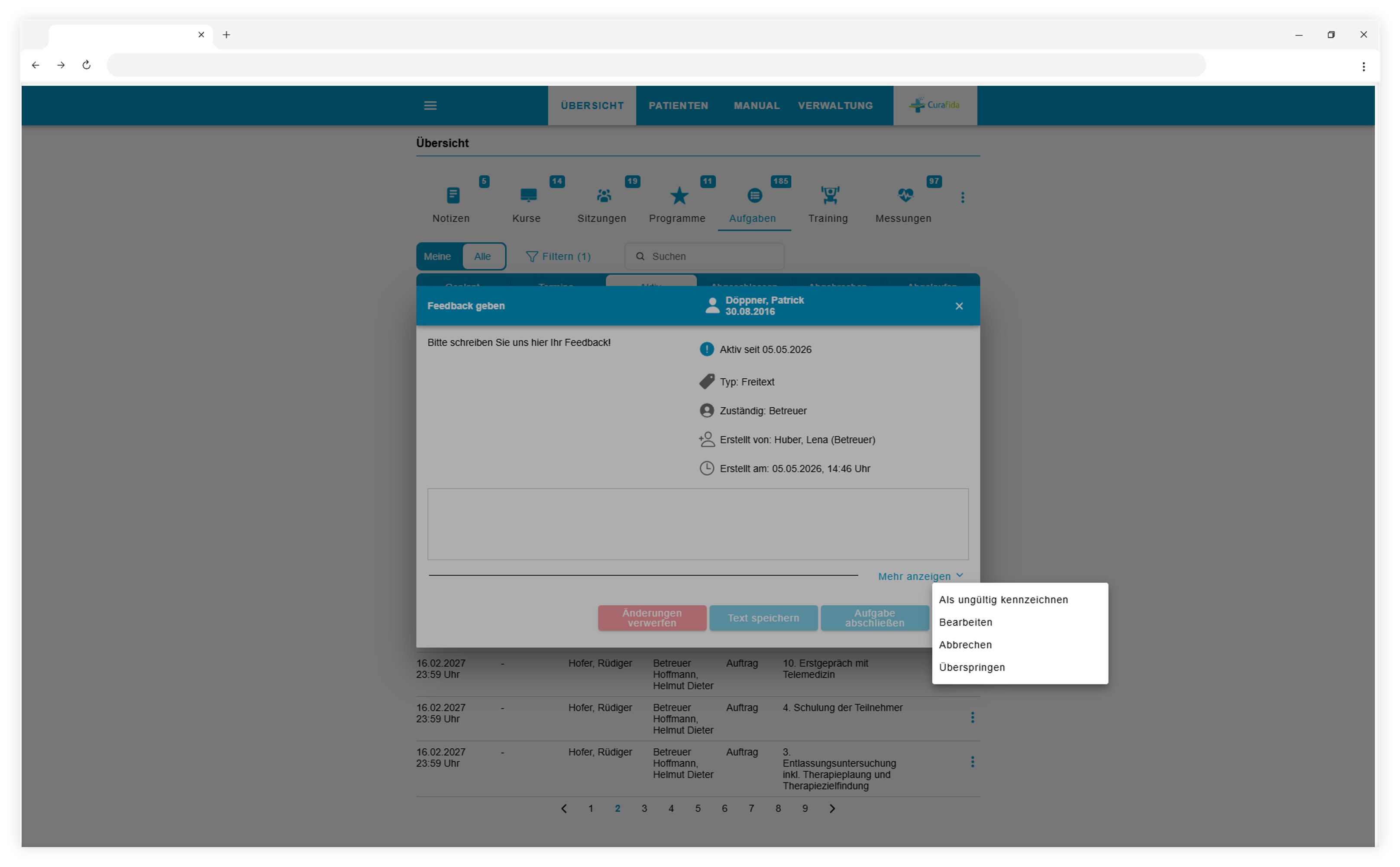Open the browser options menu
Image resolution: width=1400 pixels, height=867 pixels.
tap(1363, 67)
